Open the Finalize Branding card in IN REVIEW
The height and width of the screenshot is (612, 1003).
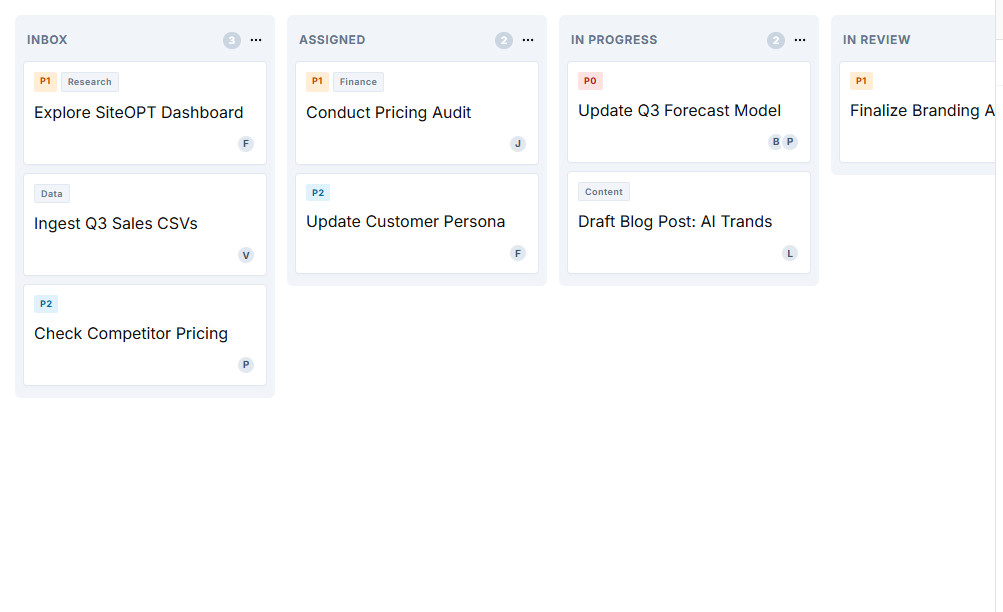[x=920, y=111]
